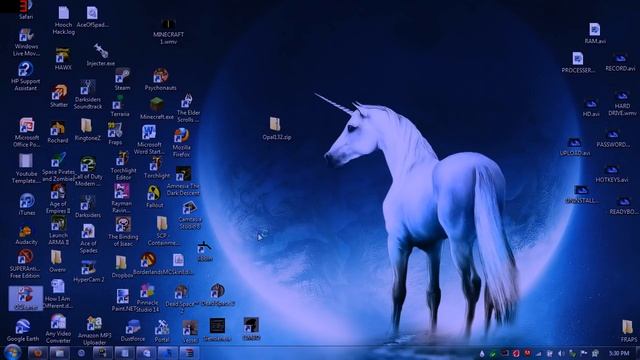
Task: Select the iTunes desktop shortcut
Action: [x=27, y=204]
